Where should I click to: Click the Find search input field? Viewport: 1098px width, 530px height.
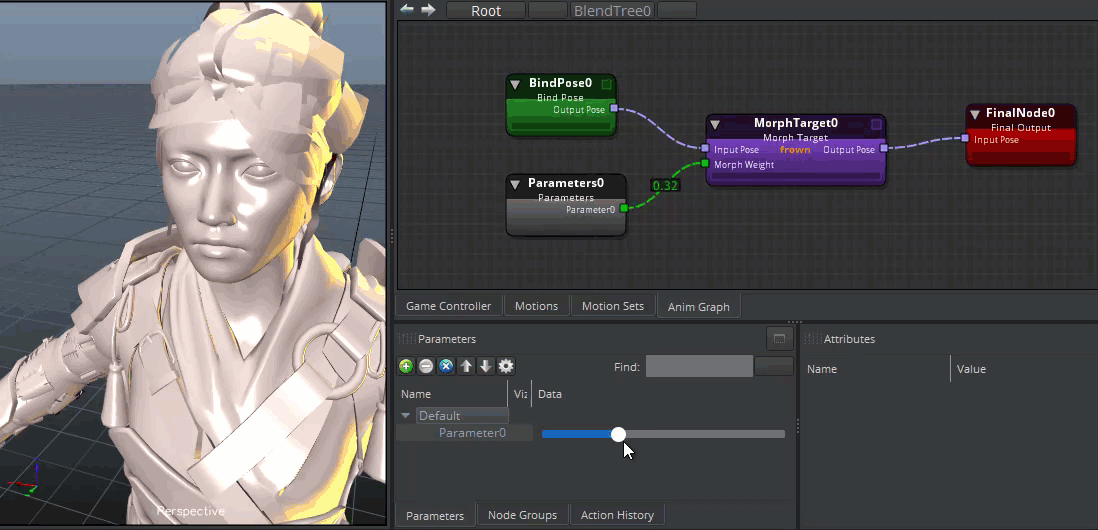point(699,367)
